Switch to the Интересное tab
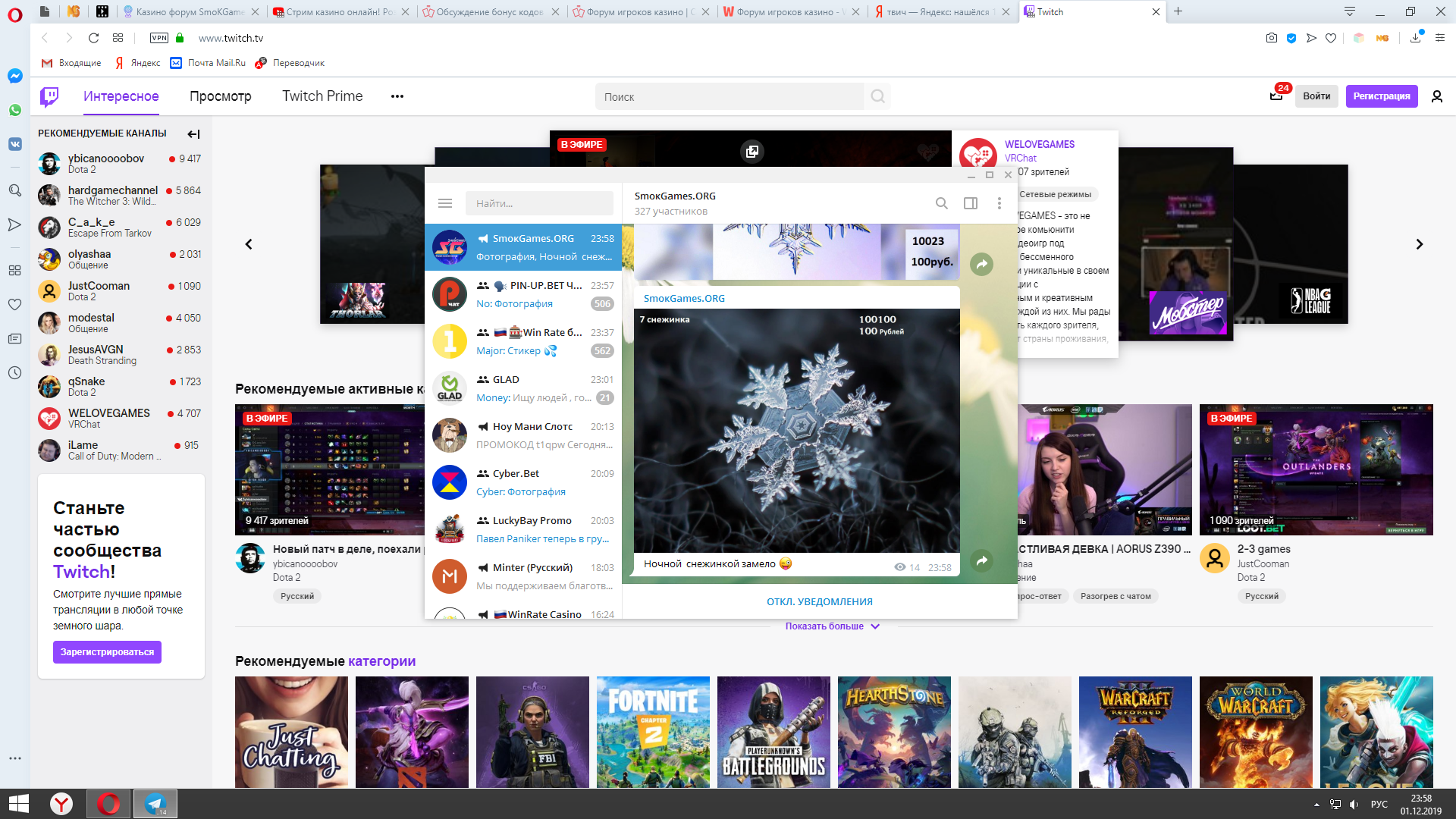The height and width of the screenshot is (819, 1456). tap(121, 96)
